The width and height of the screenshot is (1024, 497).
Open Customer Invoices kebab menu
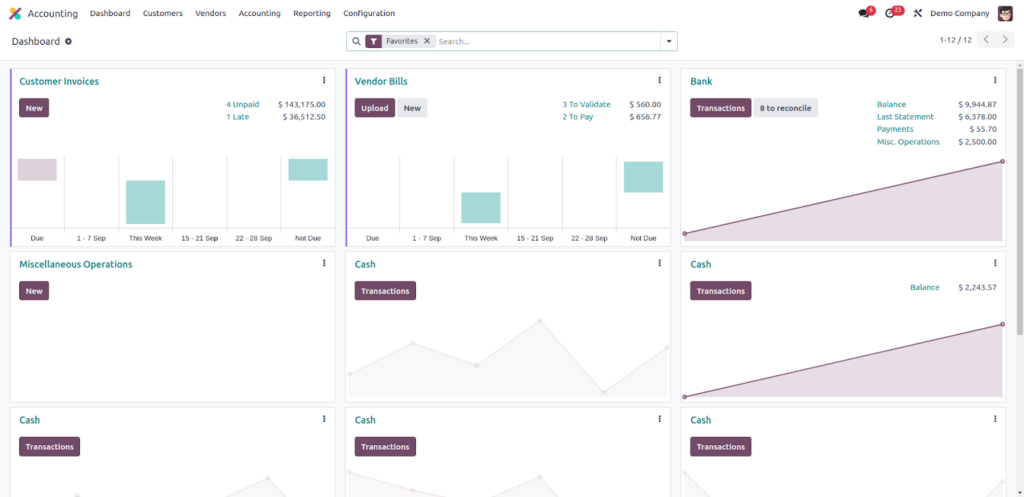point(324,81)
